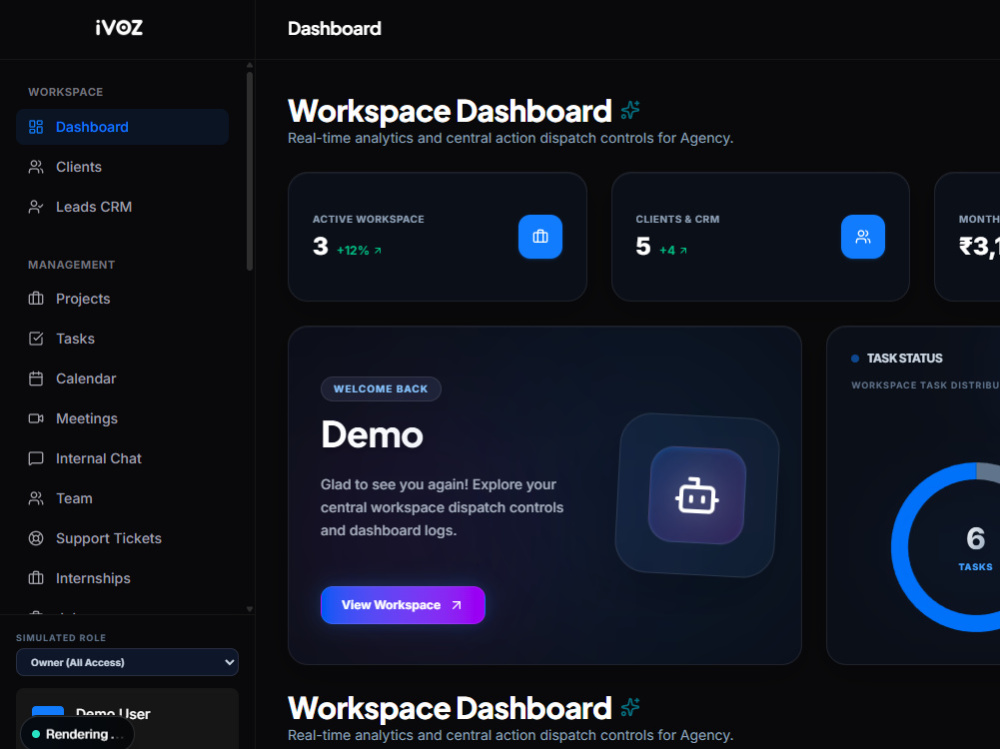Click the +12% growth indicator
Viewport: 1000px width, 749px height.
359,251
